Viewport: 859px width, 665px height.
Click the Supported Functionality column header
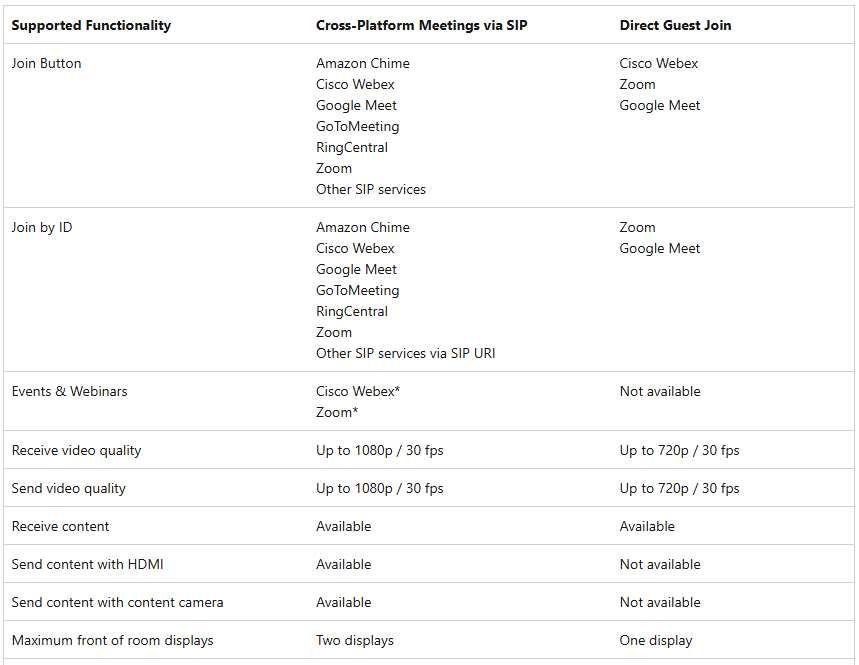pyautogui.click(x=91, y=25)
